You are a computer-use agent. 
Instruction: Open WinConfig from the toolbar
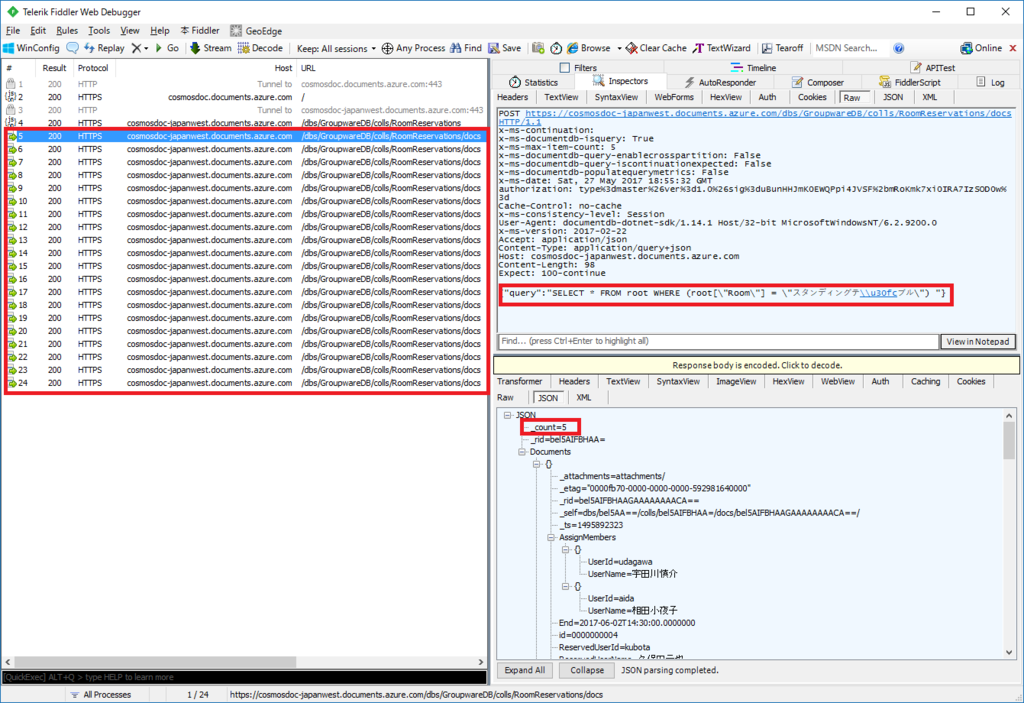point(31,48)
